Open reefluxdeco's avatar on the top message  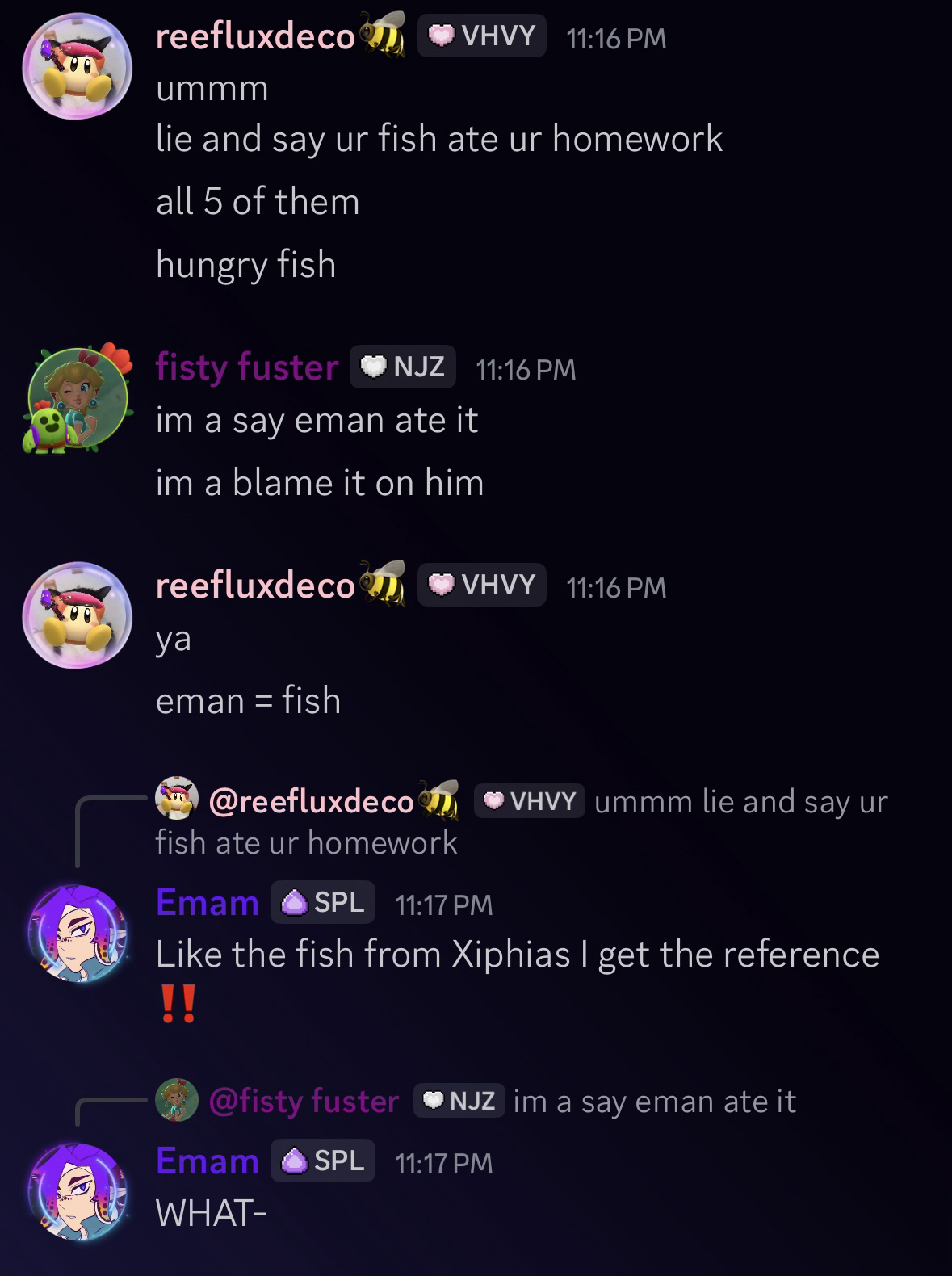(77, 66)
